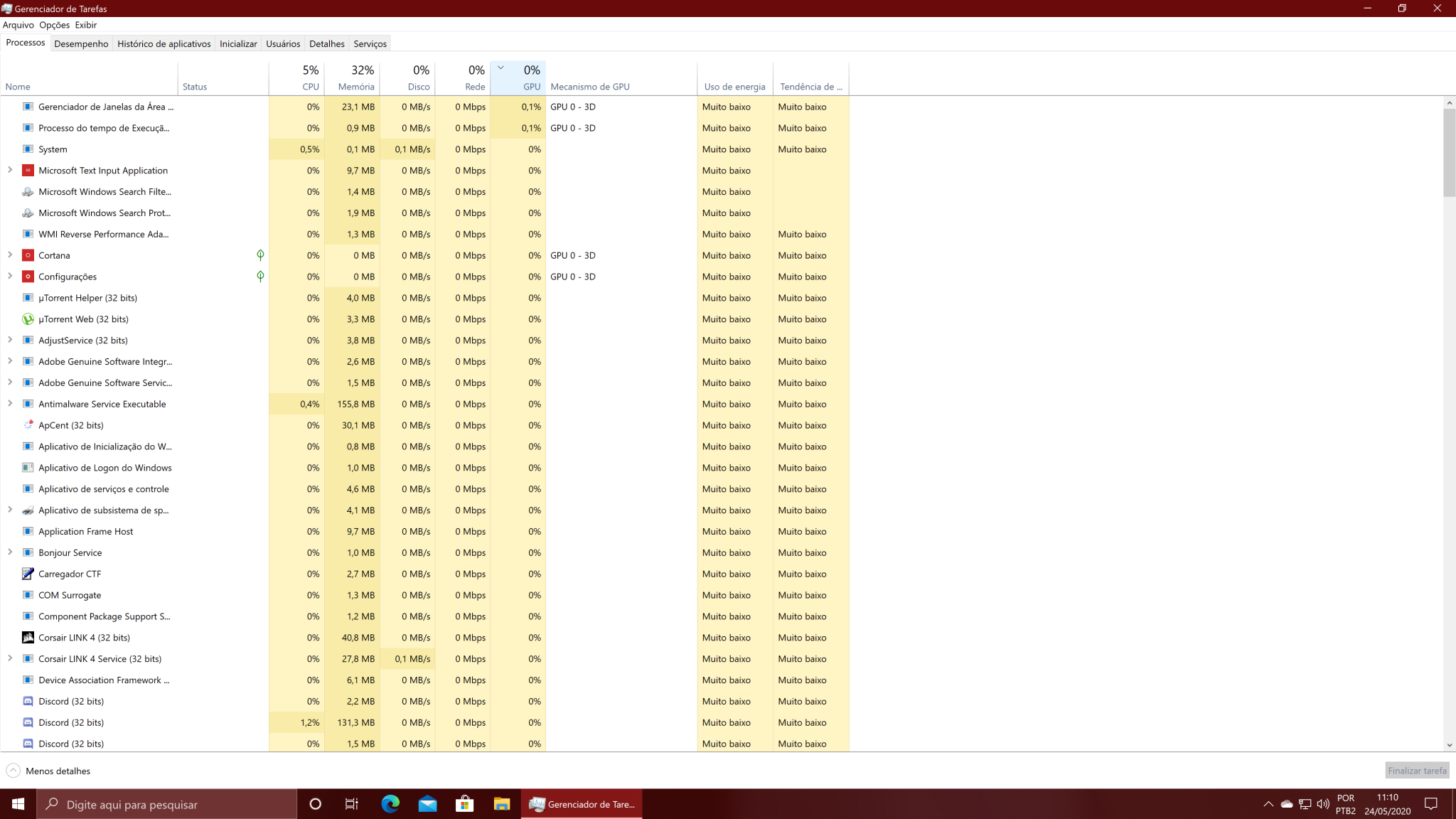The image size is (1456, 819).
Task: Click the Windows search box on taskbar
Action: tap(167, 804)
